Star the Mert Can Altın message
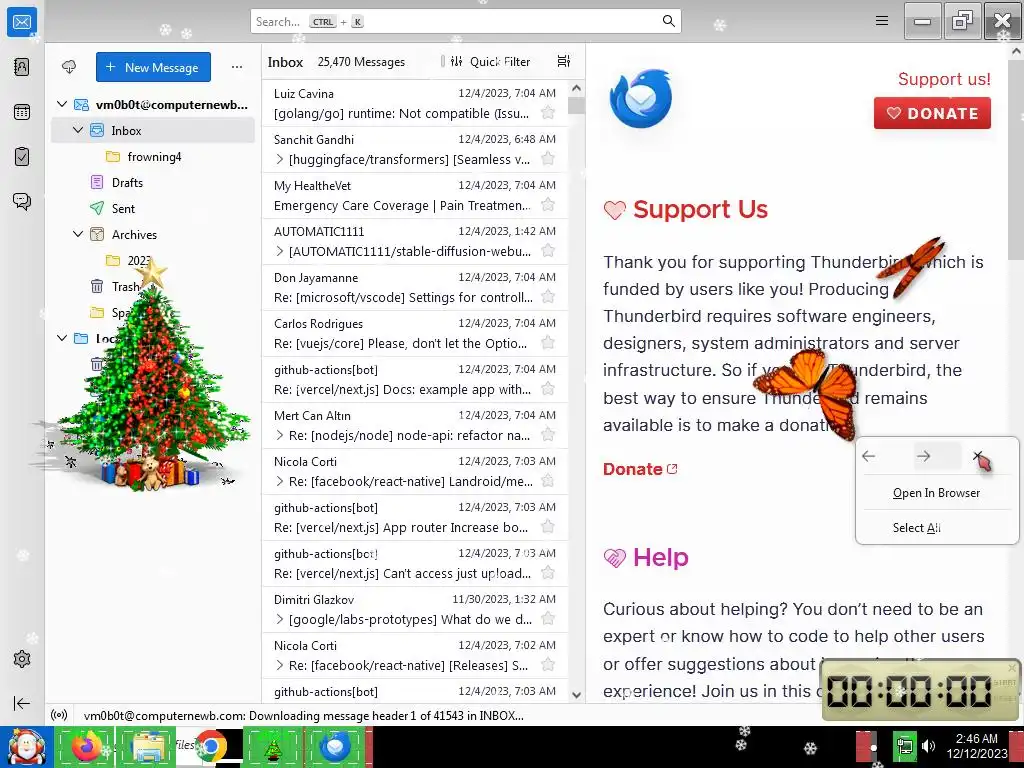The height and width of the screenshot is (768, 1024). (548, 435)
